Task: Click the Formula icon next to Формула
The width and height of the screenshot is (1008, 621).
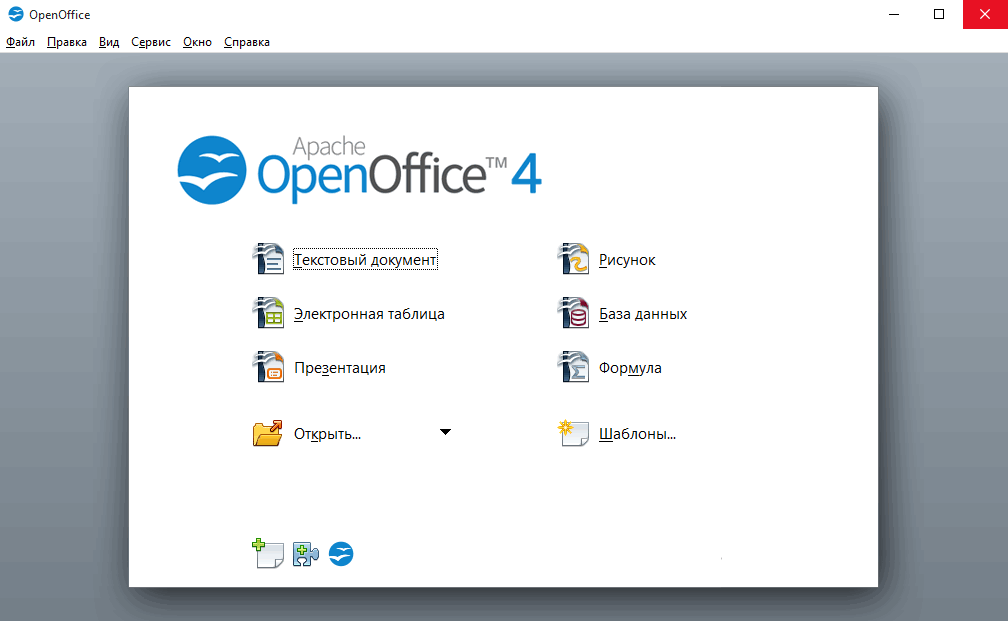Action: [x=573, y=367]
